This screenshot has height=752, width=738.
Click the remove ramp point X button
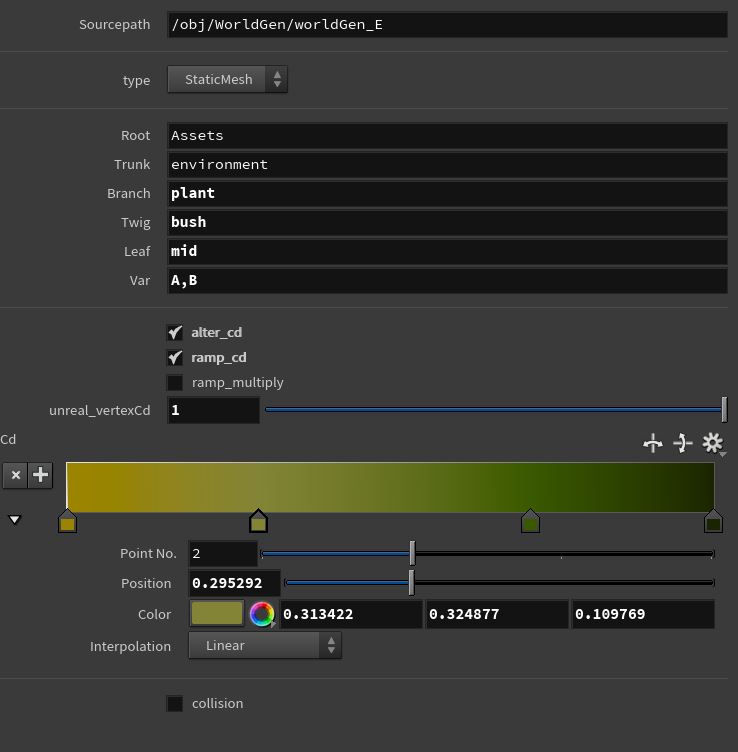pyautogui.click(x=15, y=476)
